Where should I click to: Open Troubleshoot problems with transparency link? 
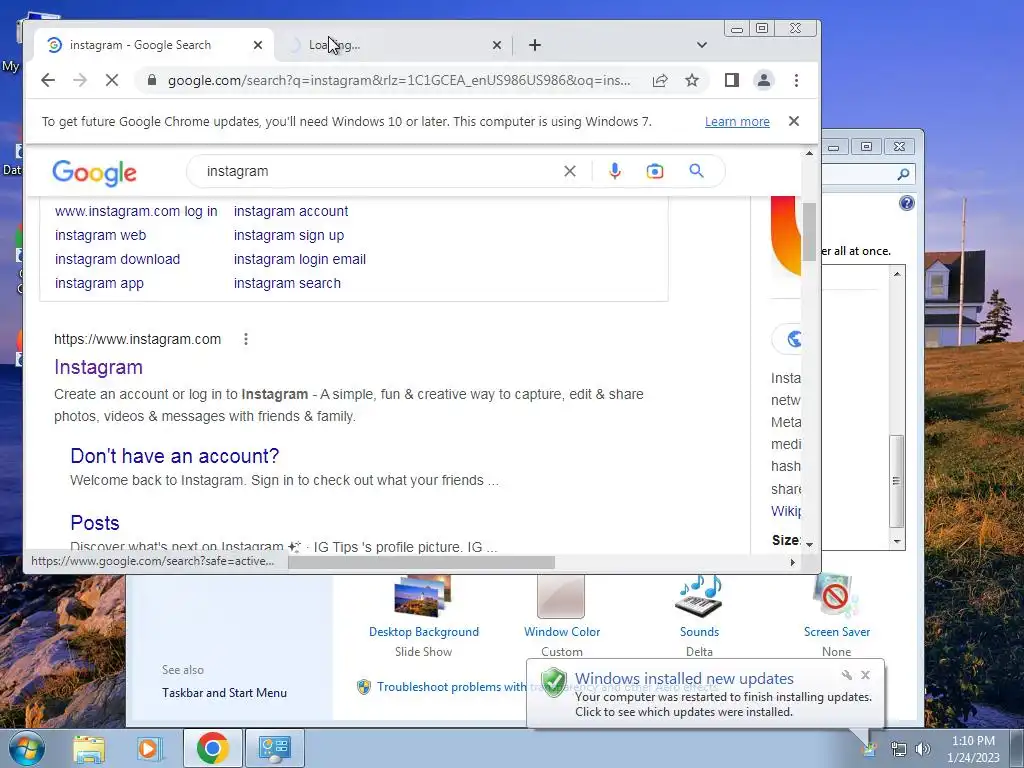click(451, 687)
